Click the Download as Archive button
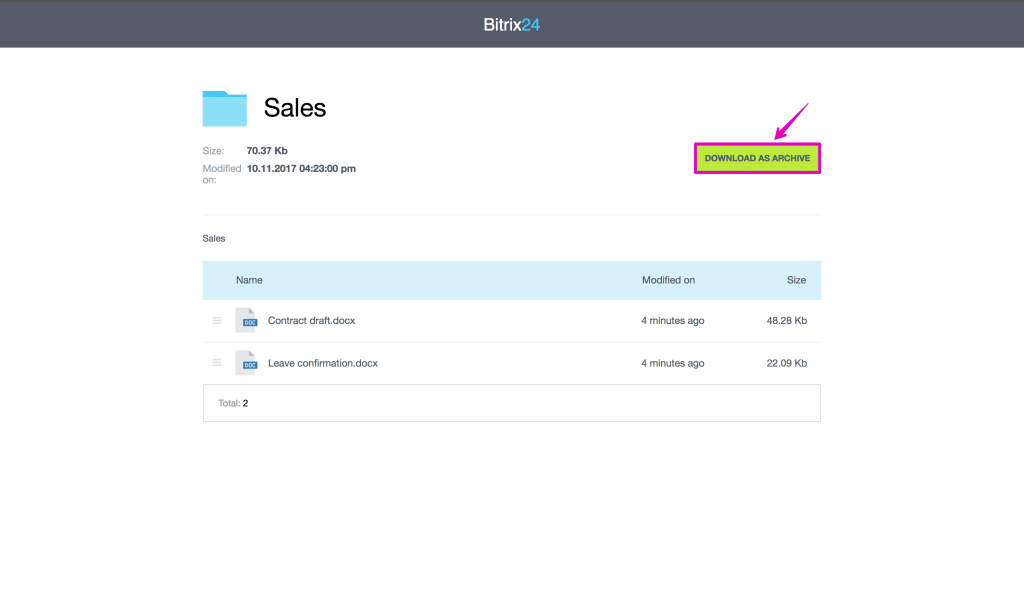This screenshot has width=1024, height=589. click(757, 158)
